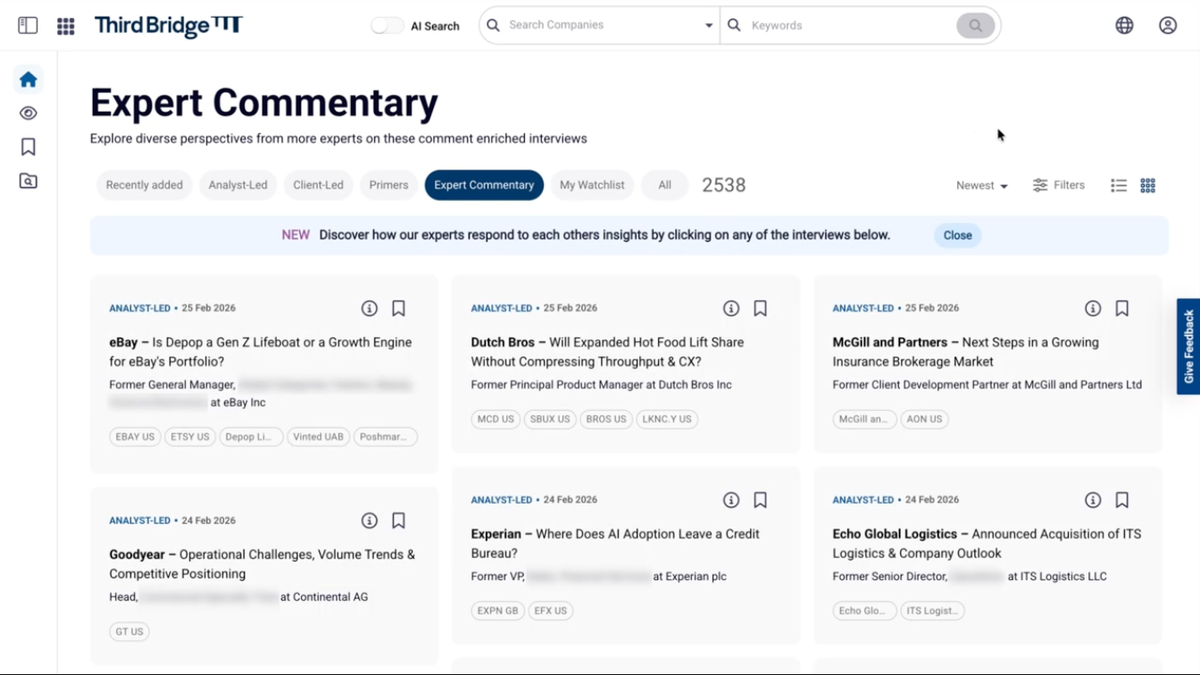Enable the AI Search toggle
The image size is (1200, 675).
(386, 26)
